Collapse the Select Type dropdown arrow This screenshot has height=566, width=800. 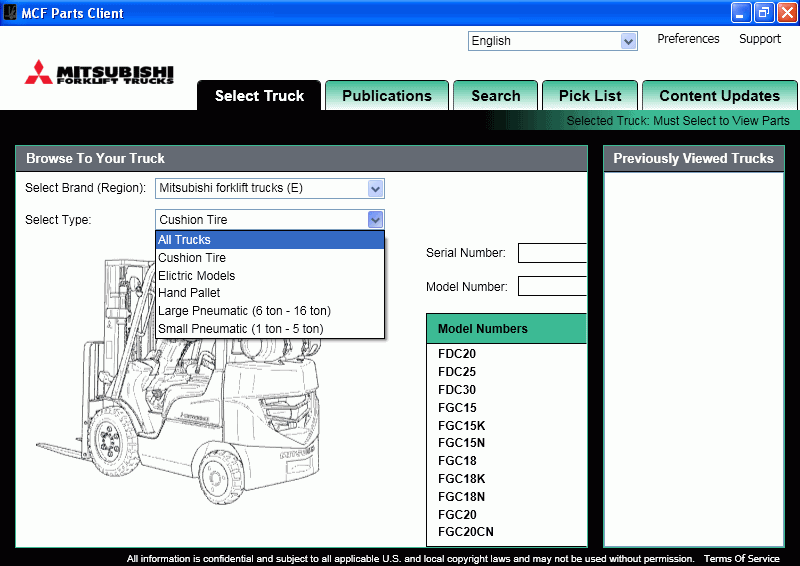pos(375,220)
